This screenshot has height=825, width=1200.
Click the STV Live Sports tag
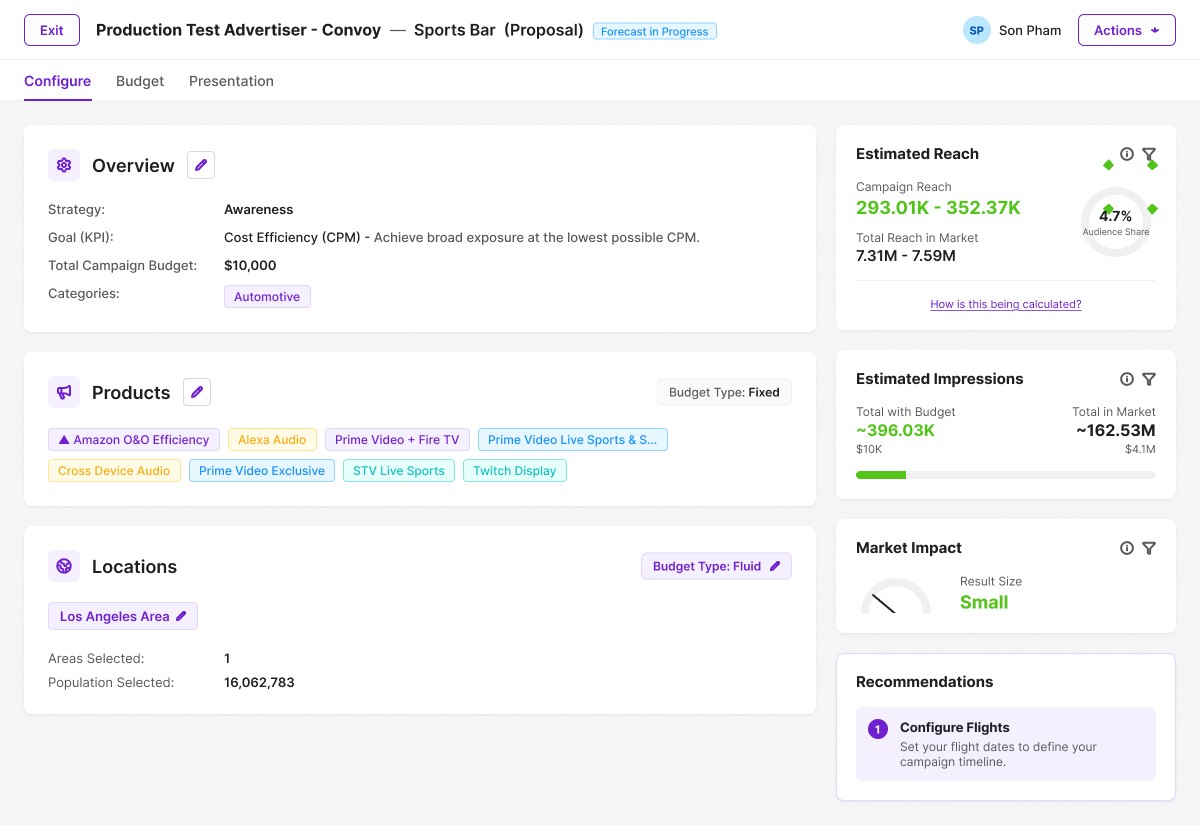pyautogui.click(x=399, y=471)
